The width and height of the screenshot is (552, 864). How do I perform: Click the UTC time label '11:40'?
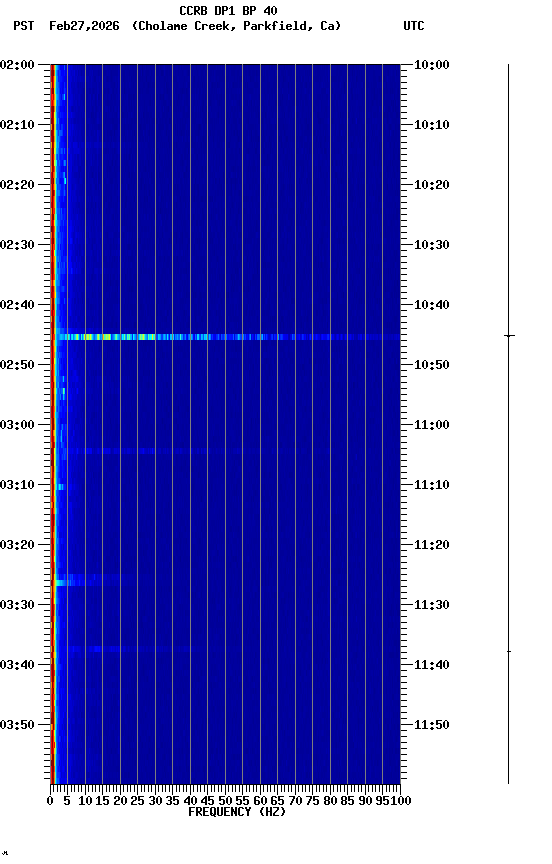432,665
